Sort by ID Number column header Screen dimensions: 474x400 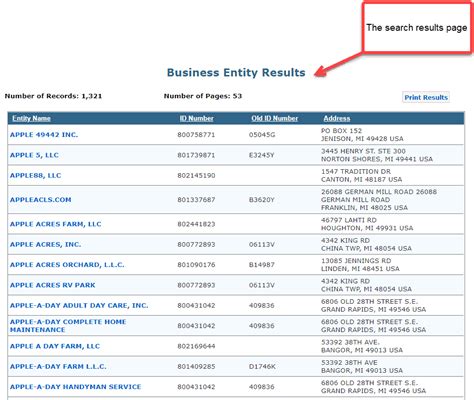(x=196, y=118)
